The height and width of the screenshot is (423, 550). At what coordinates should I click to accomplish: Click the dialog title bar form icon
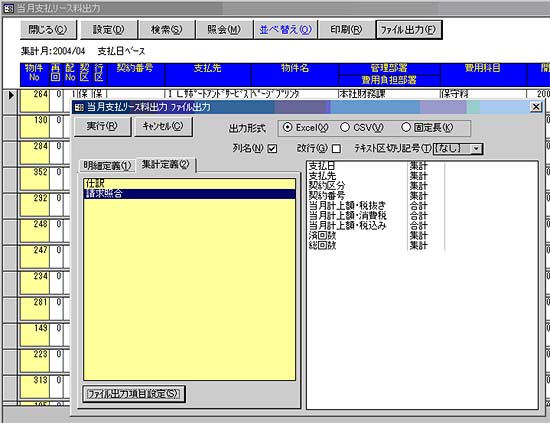coord(79,107)
